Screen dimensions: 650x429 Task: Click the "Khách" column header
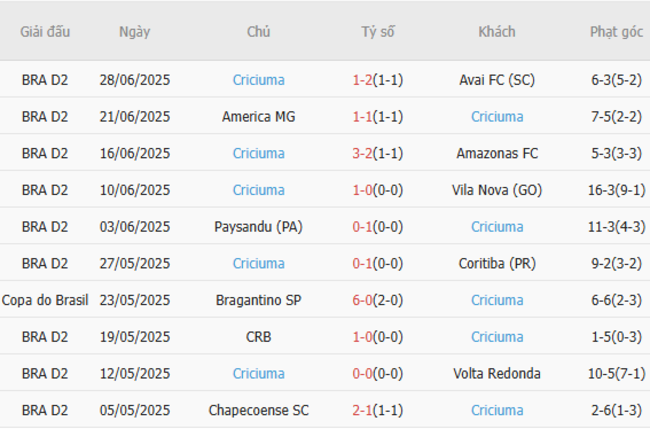click(497, 32)
